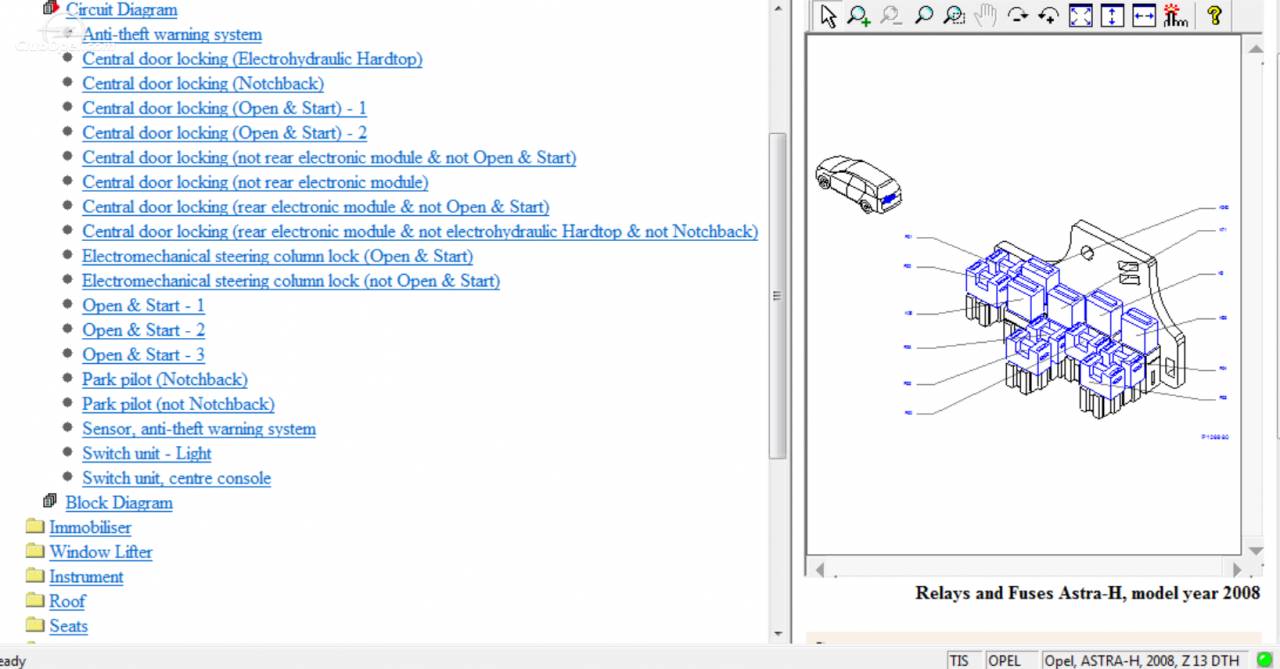Open Central door locking (rear electronic module & not Open & Start)

click(315, 207)
